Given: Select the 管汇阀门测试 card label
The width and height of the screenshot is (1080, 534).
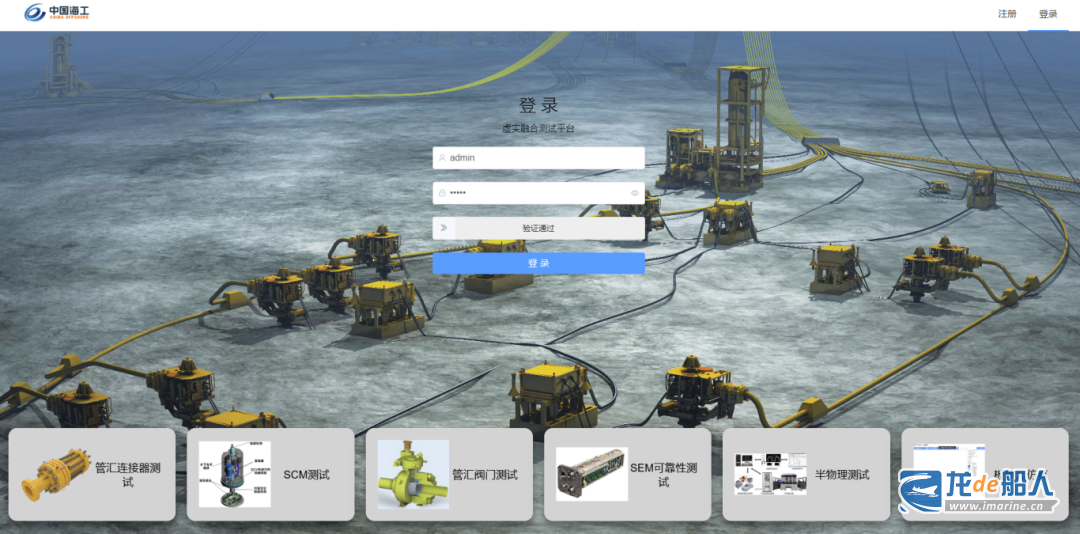Looking at the screenshot, I should 485,474.
